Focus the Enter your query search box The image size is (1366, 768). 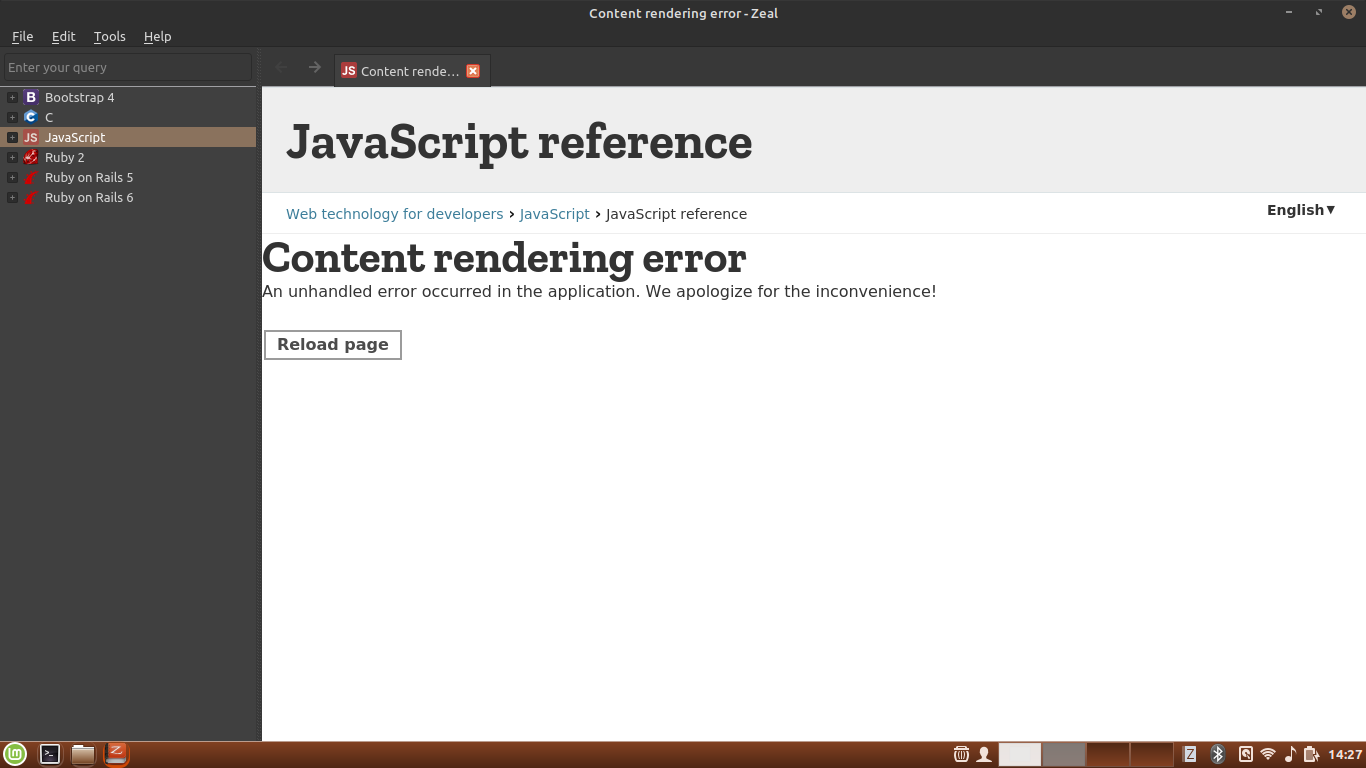coord(128,67)
